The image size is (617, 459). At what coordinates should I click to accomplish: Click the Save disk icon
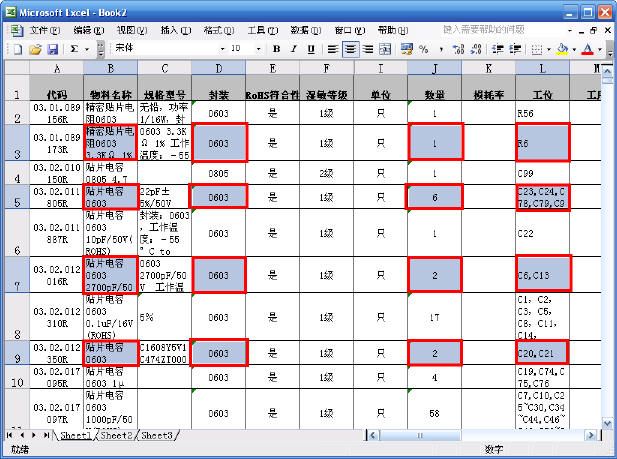tap(52, 48)
